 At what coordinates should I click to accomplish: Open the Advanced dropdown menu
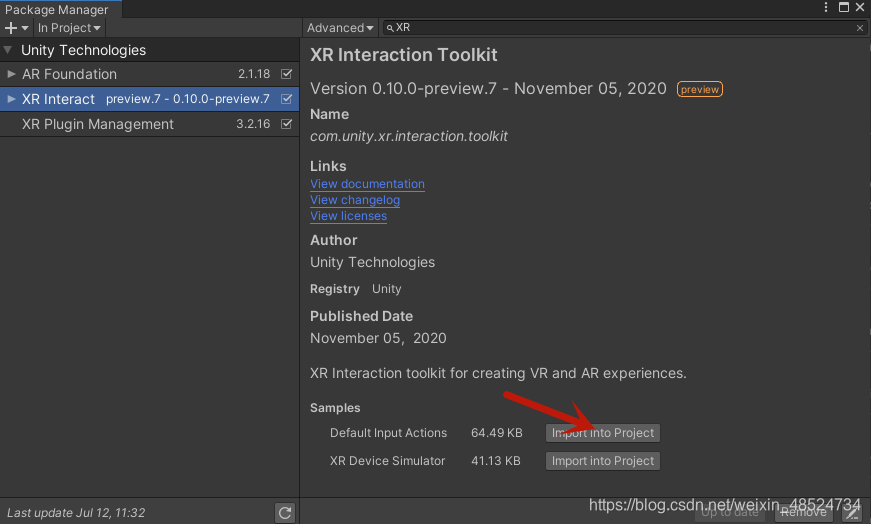tap(340, 28)
